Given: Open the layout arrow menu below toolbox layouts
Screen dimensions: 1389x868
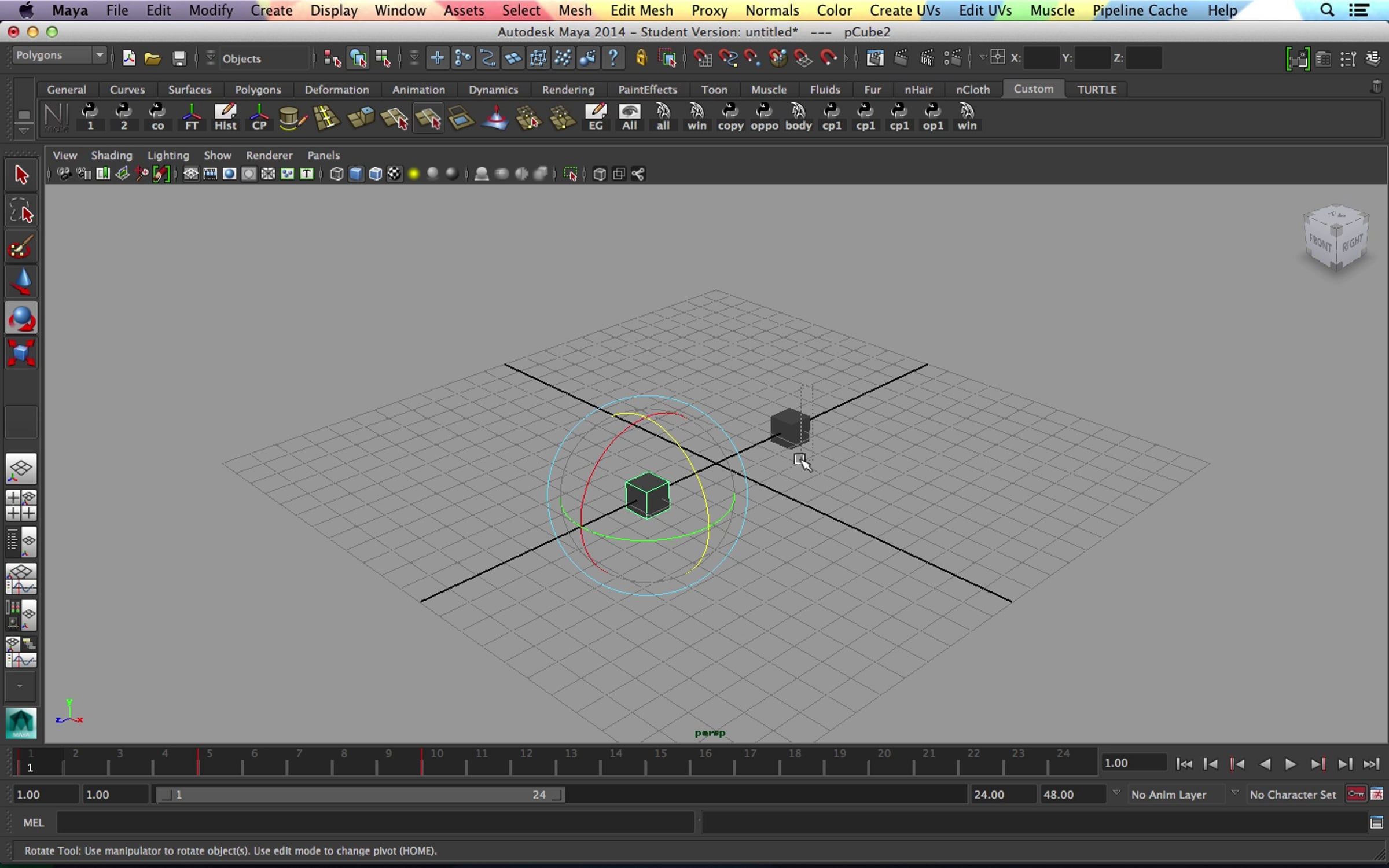Looking at the screenshot, I should (20, 686).
